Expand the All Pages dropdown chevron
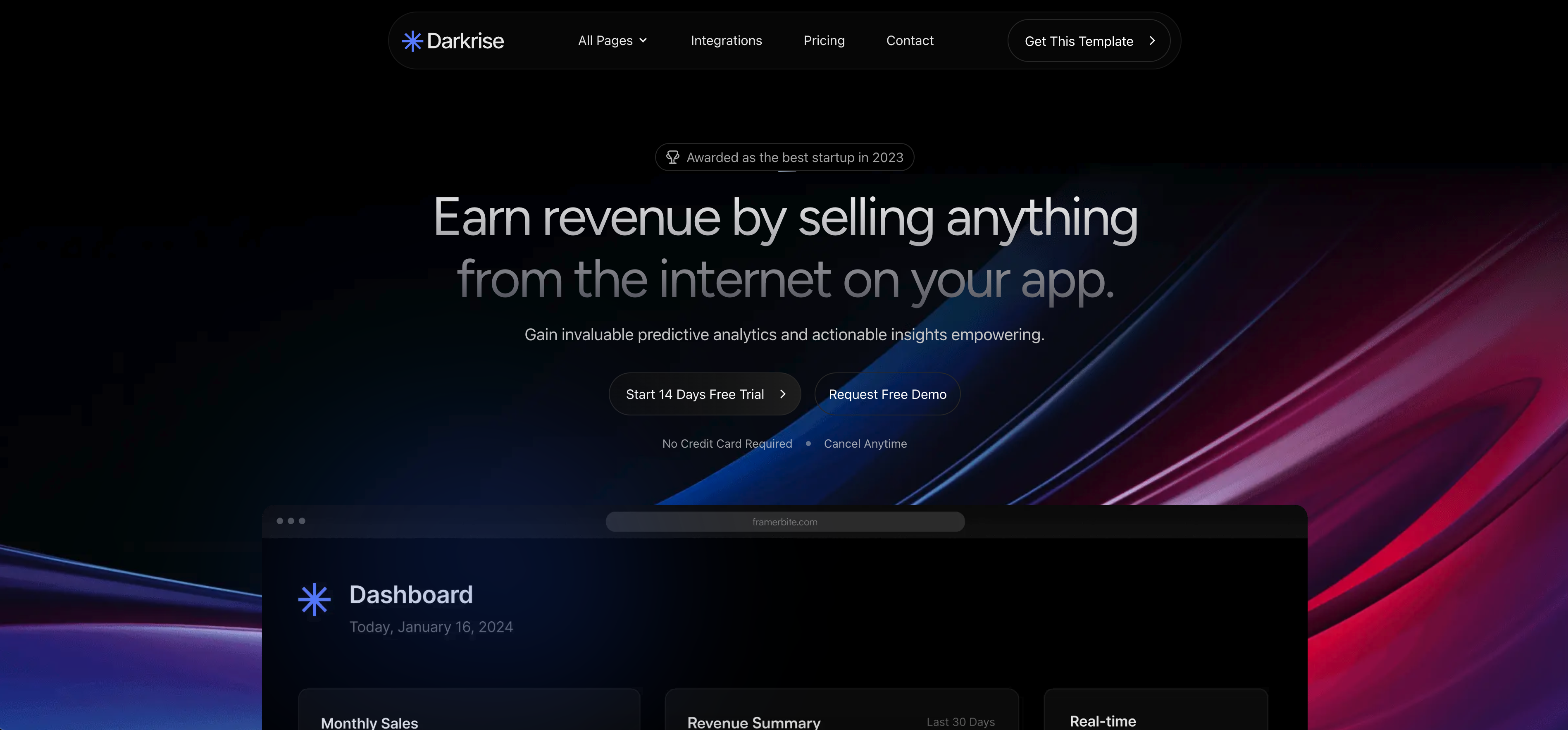1568x730 pixels. coord(643,41)
